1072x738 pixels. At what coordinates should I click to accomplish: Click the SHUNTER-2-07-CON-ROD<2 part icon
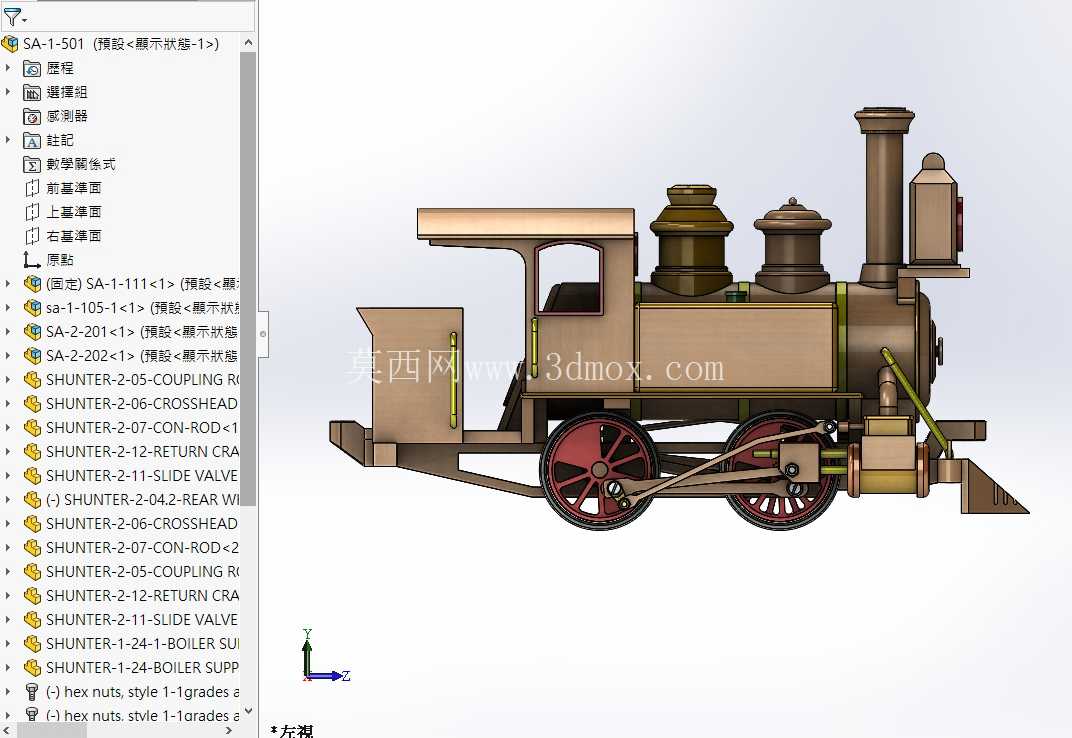(32, 548)
